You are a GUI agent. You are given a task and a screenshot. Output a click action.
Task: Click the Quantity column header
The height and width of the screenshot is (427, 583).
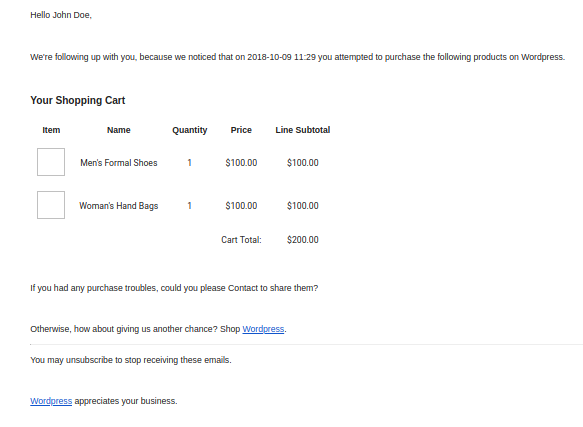[x=190, y=130]
